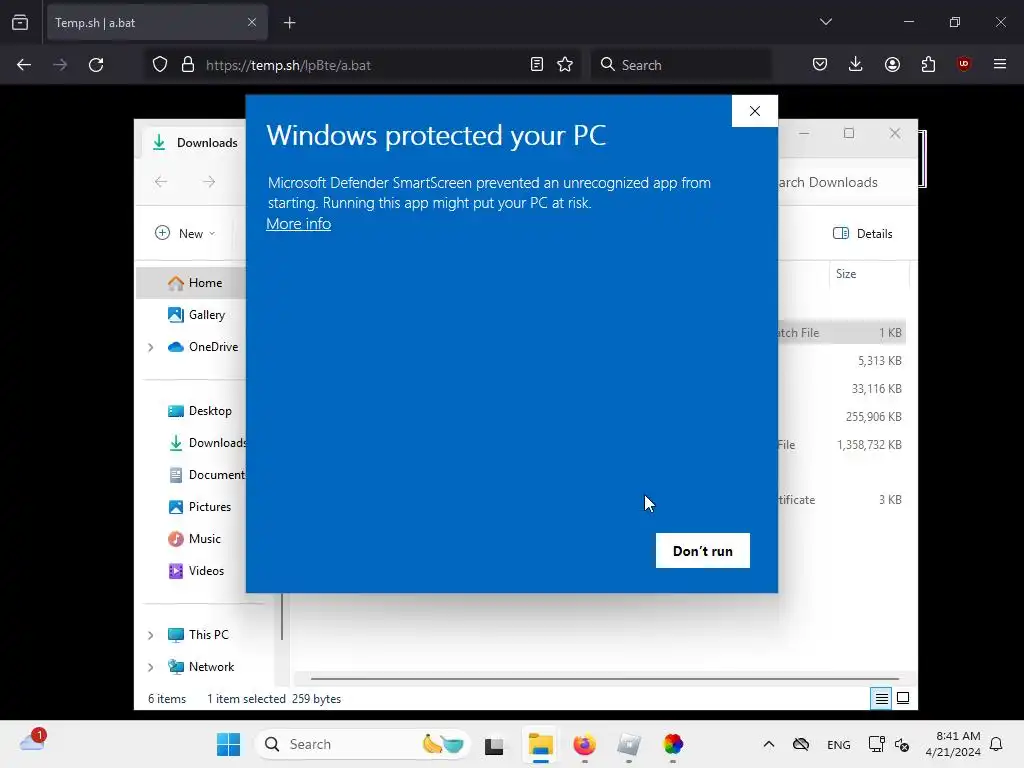This screenshot has width=1024, height=768.
Task: Open Firefox account menu
Action: (892, 65)
